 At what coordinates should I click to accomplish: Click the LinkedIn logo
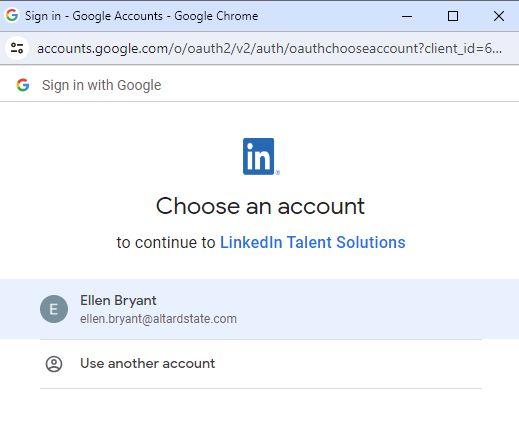click(x=261, y=156)
